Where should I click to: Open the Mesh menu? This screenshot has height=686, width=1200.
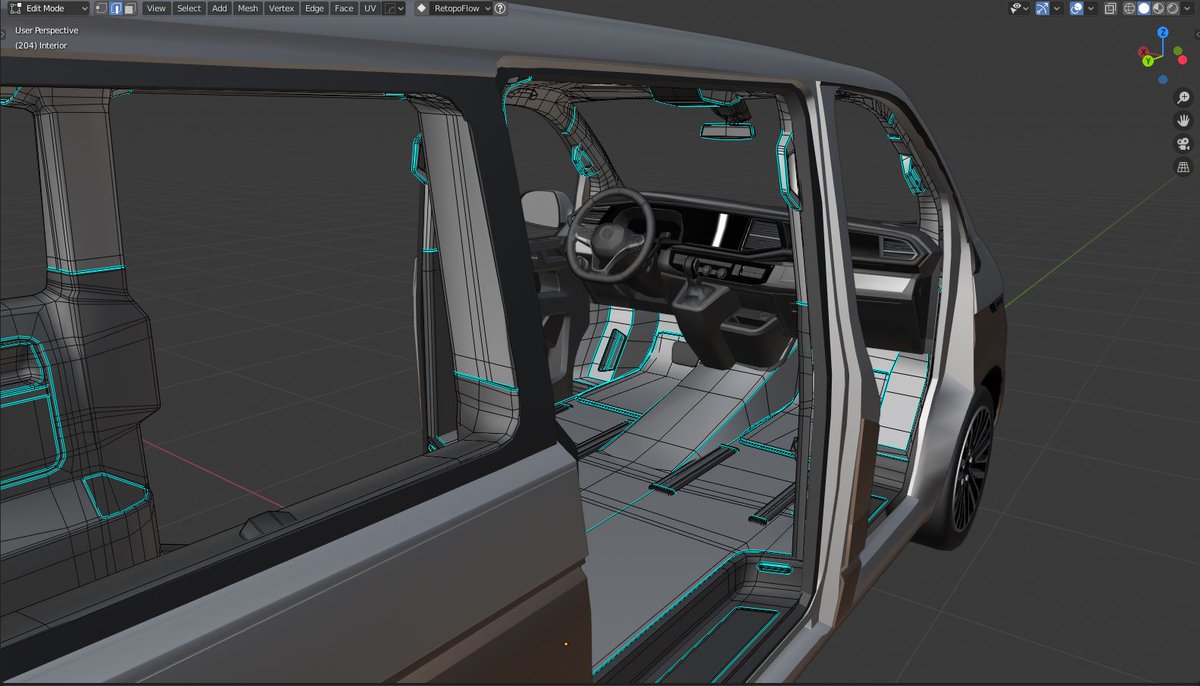tap(247, 8)
